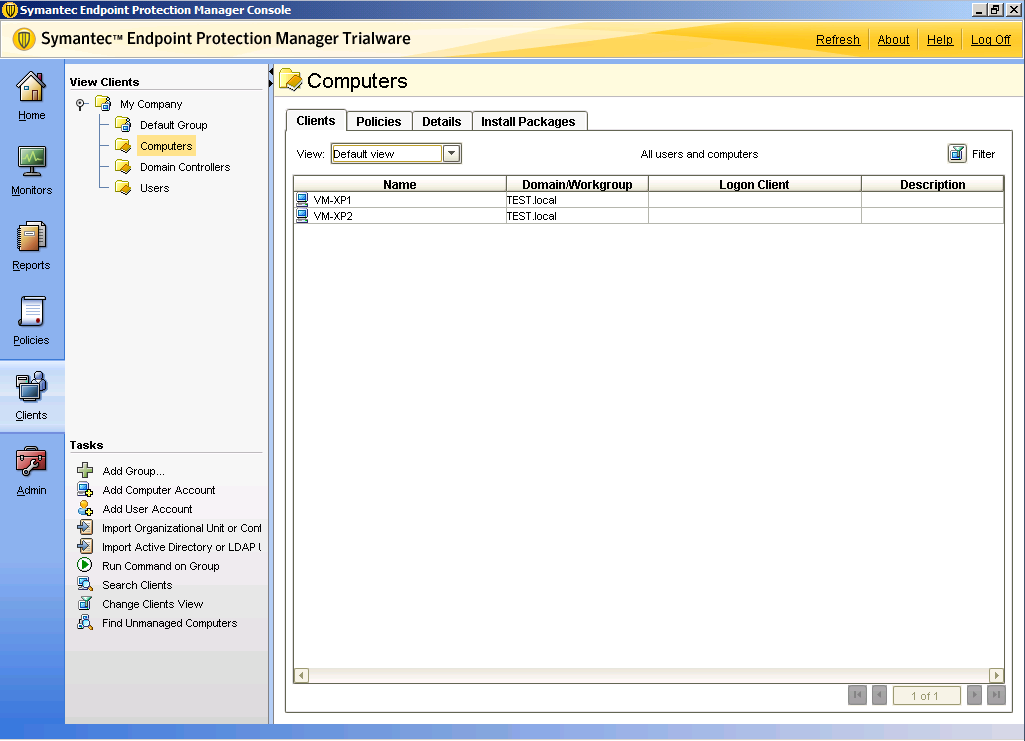This screenshot has width=1025, height=741.
Task: Click the Refresh link
Action: [x=837, y=40]
